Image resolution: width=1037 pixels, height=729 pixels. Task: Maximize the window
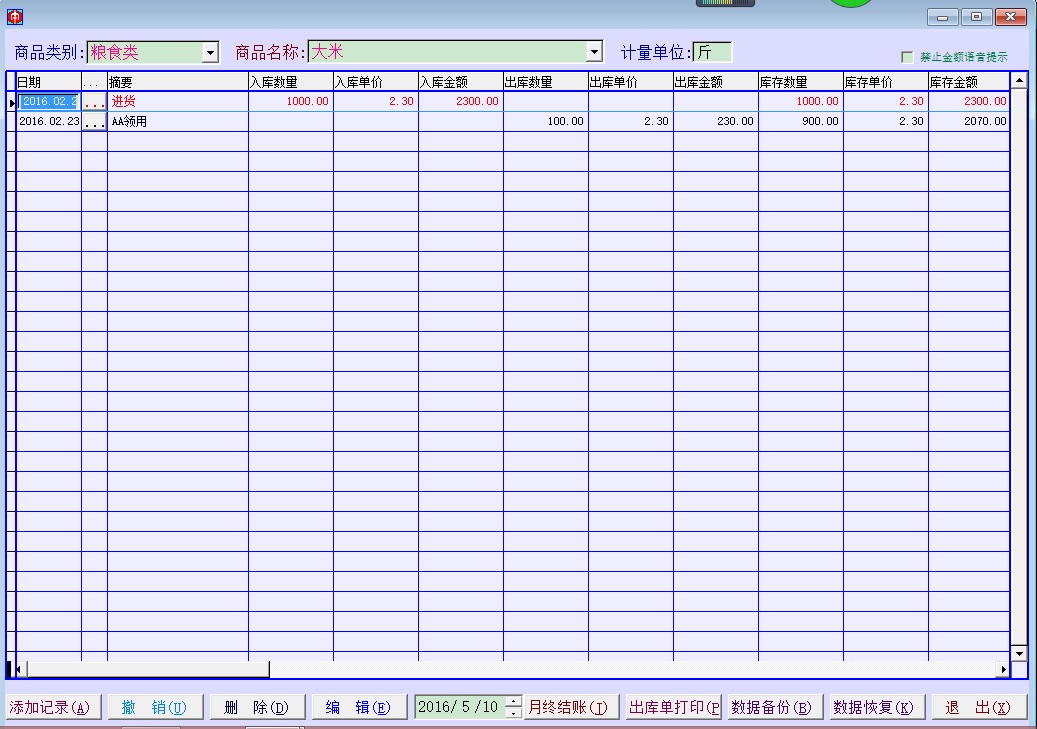976,17
